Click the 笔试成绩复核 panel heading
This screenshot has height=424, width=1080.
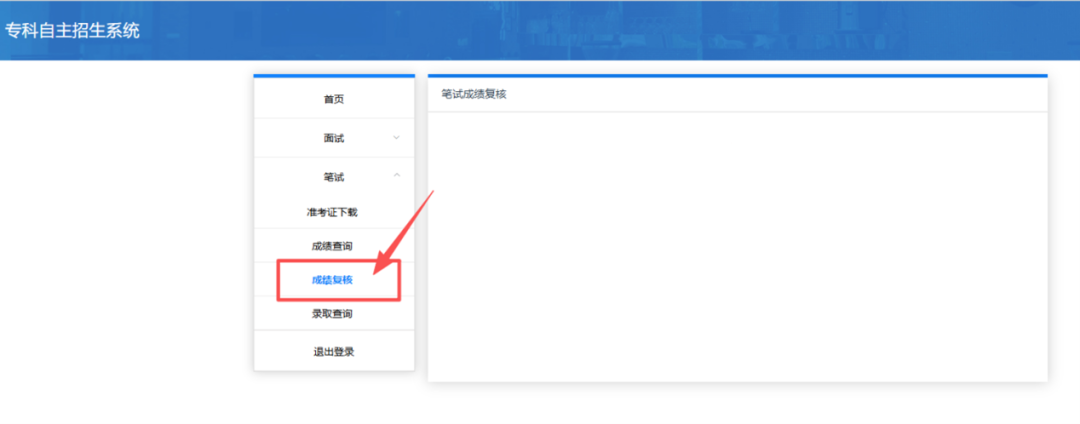tap(474, 94)
